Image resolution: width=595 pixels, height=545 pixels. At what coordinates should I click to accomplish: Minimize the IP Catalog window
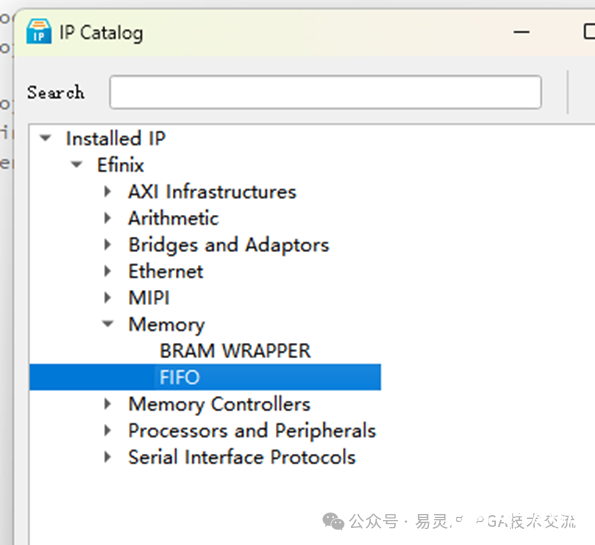pyautogui.click(x=521, y=32)
